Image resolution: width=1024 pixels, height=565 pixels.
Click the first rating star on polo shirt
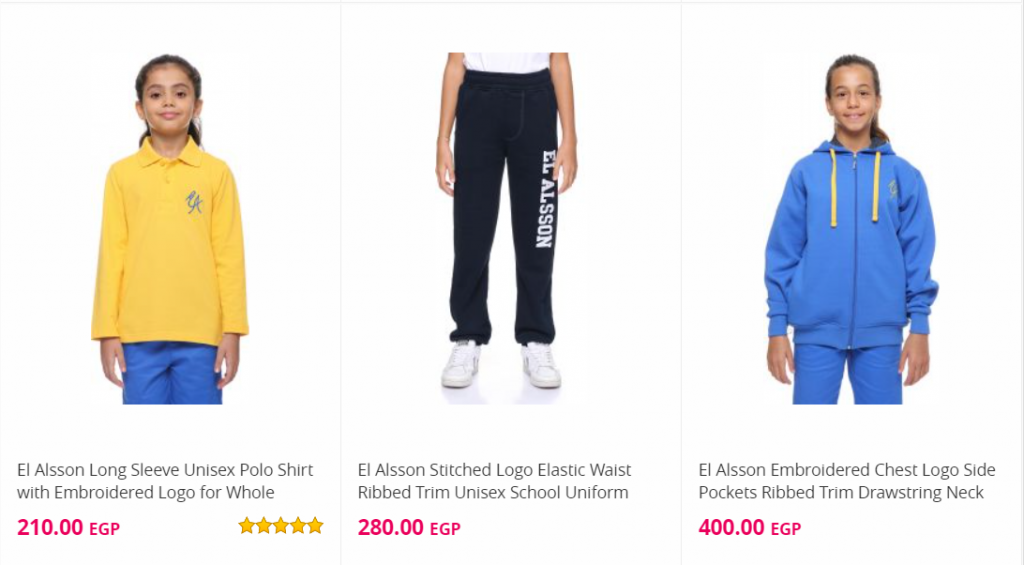[246, 526]
